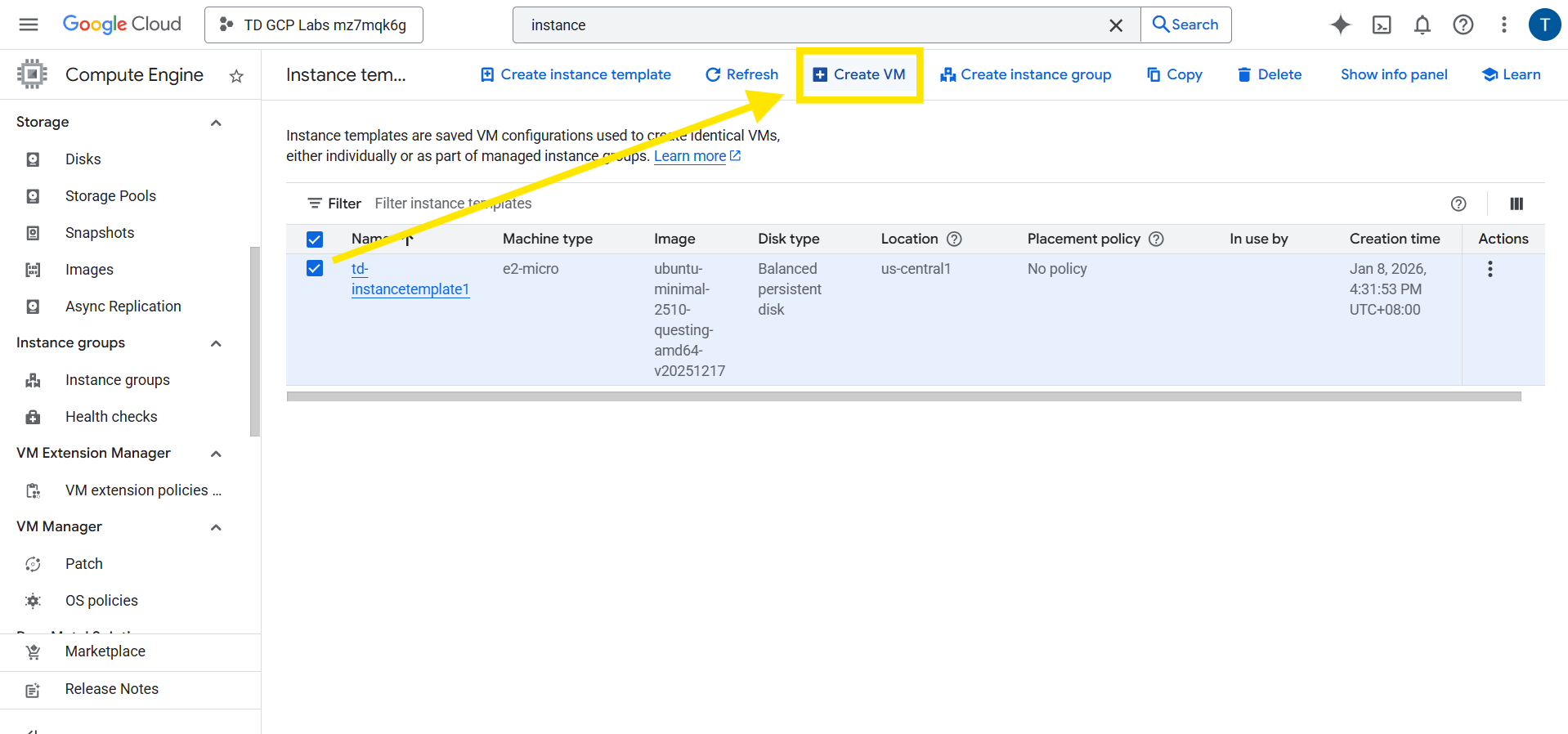Toggle the select-all header checkbox

pos(315,239)
